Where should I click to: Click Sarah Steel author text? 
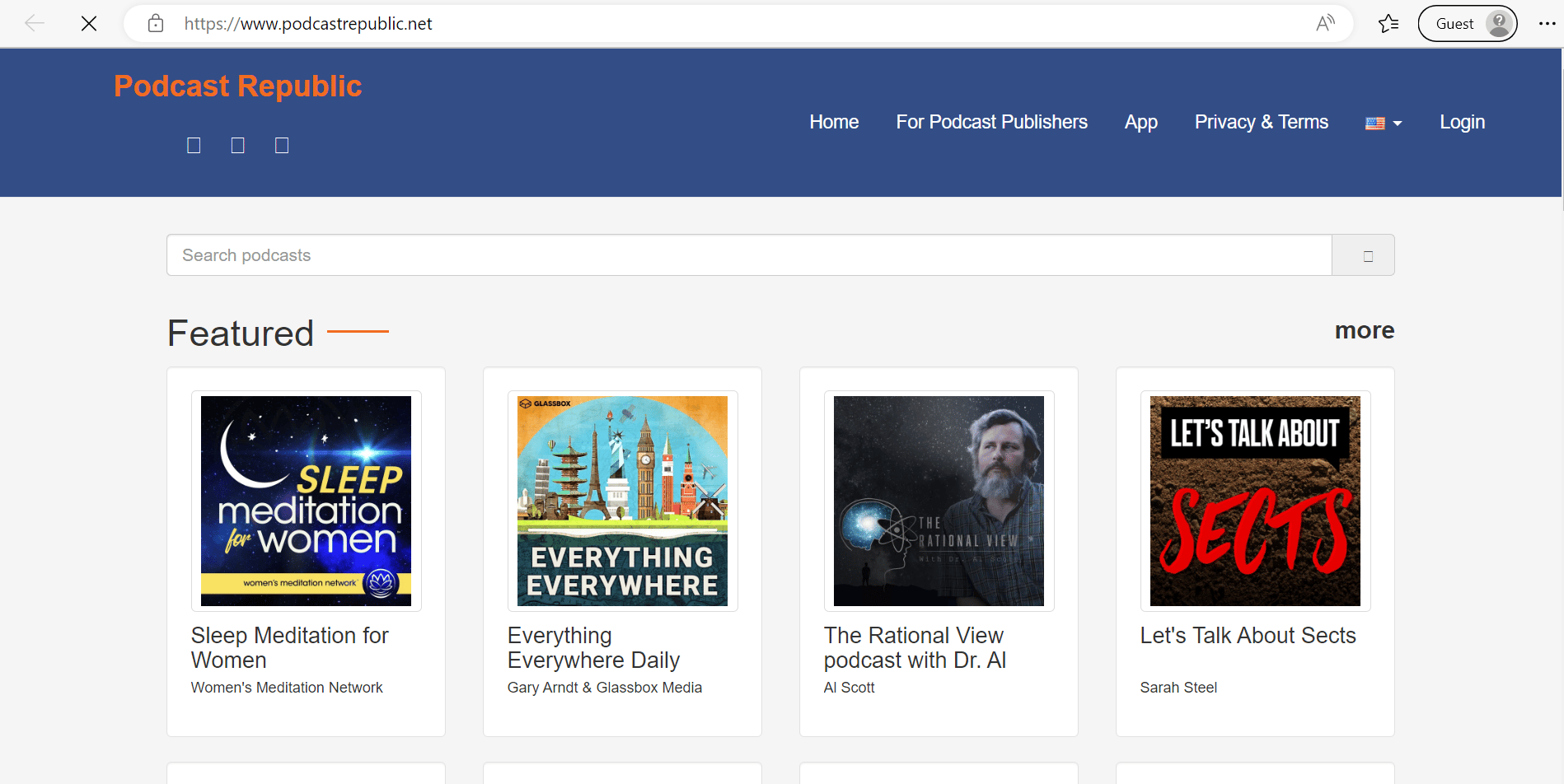[1178, 688]
